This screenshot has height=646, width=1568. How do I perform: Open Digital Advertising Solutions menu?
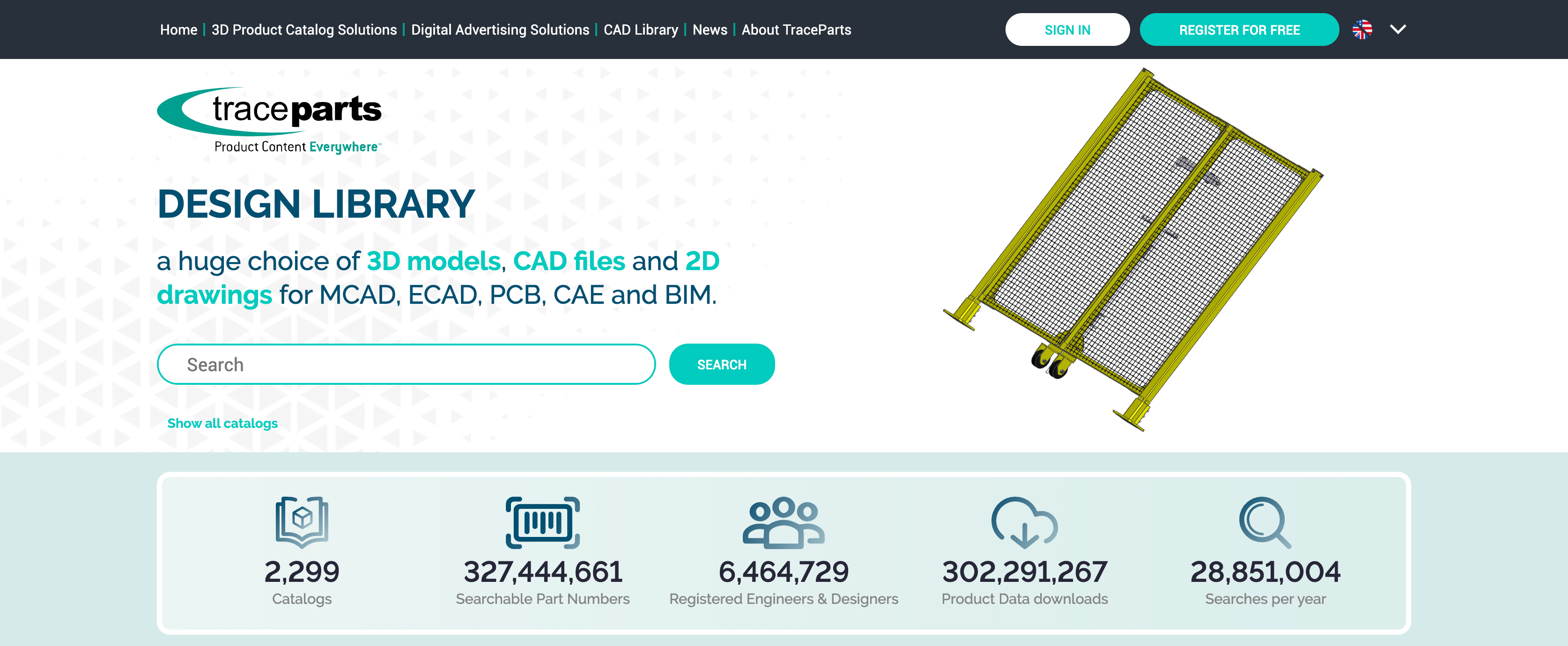pos(500,30)
